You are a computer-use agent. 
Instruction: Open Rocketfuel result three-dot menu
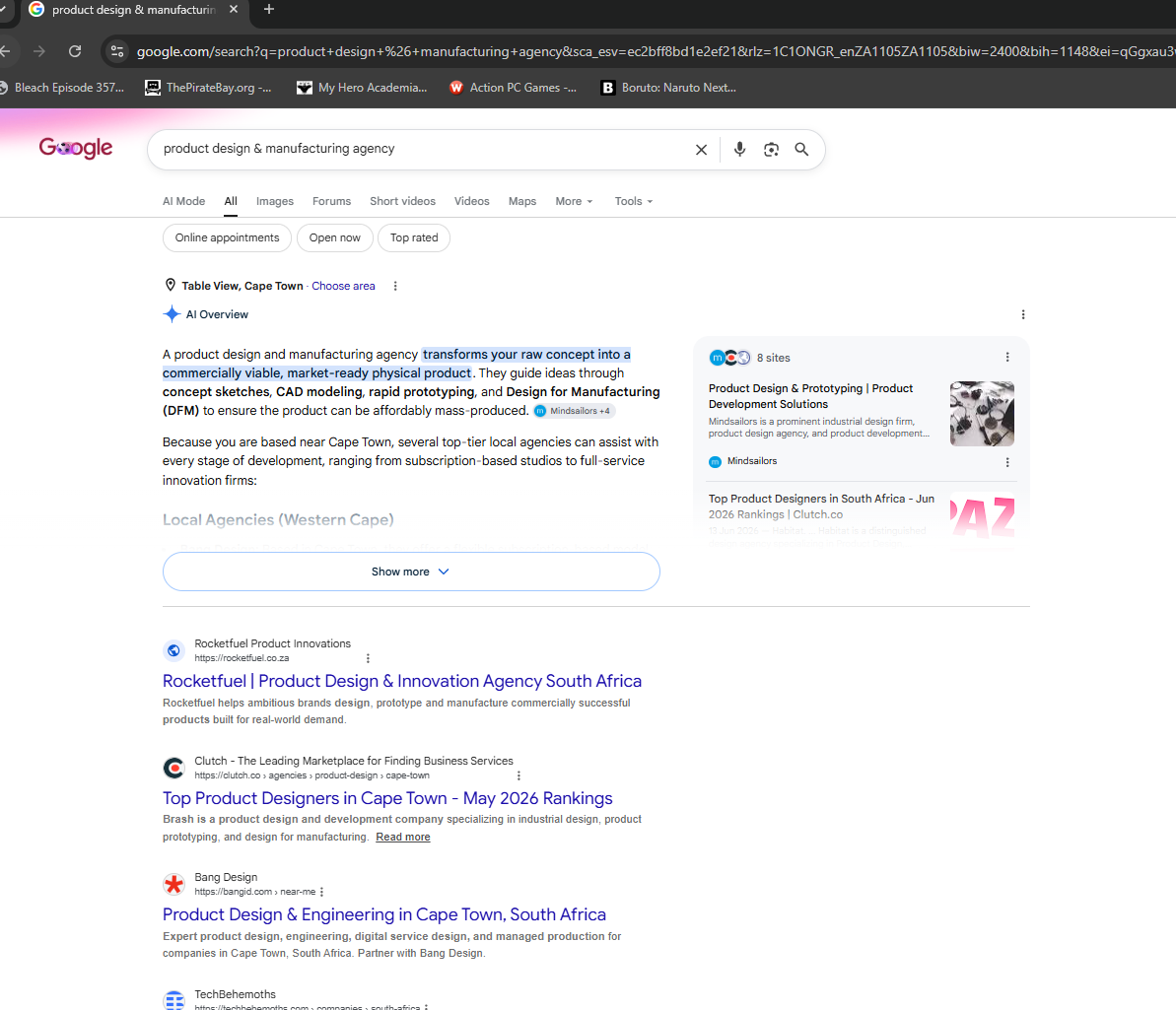click(x=368, y=658)
